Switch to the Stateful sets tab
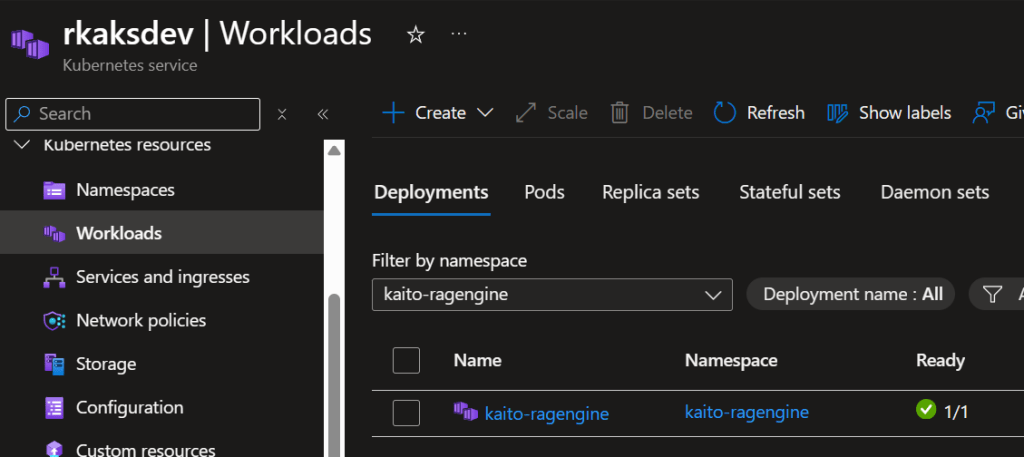Viewport: 1024px width, 457px height. pos(789,192)
